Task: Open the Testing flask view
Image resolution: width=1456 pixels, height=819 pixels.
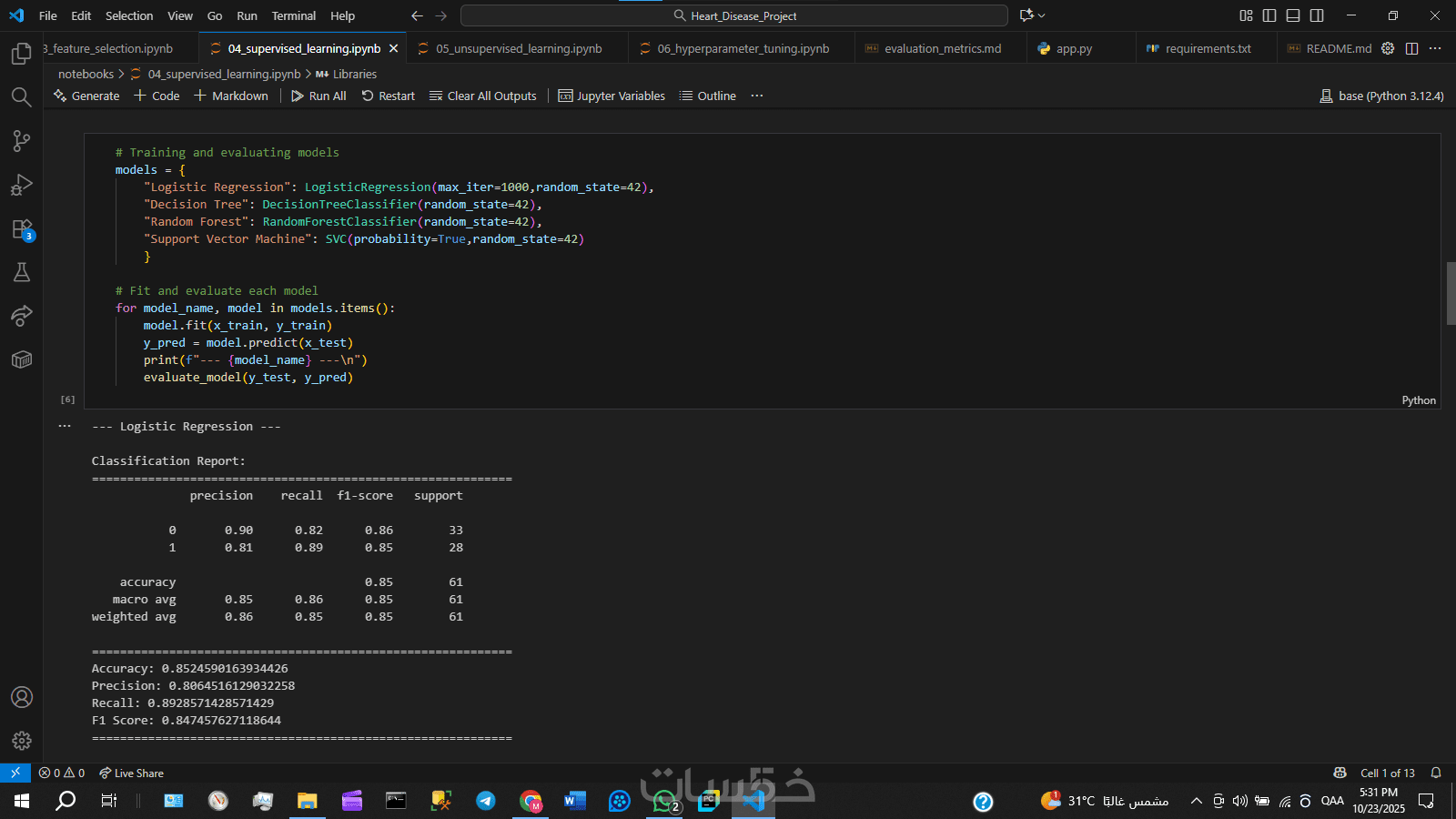Action: tap(21, 272)
